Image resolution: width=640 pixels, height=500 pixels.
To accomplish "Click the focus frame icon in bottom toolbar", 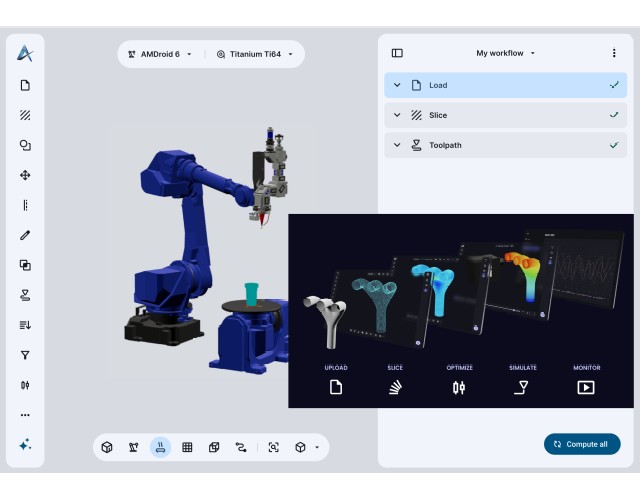I will coord(273,447).
